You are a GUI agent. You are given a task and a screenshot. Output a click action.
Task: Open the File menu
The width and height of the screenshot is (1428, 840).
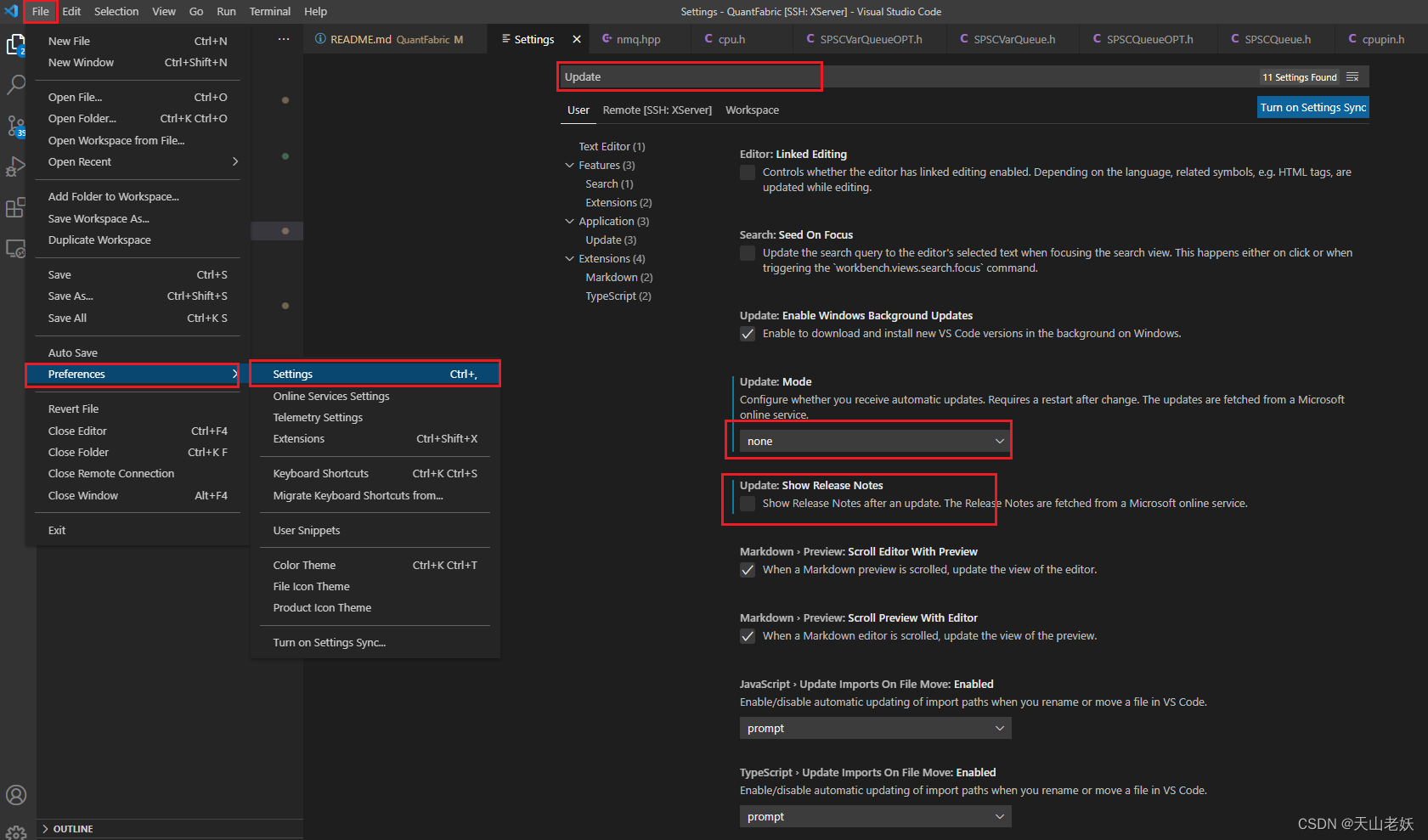click(x=41, y=11)
